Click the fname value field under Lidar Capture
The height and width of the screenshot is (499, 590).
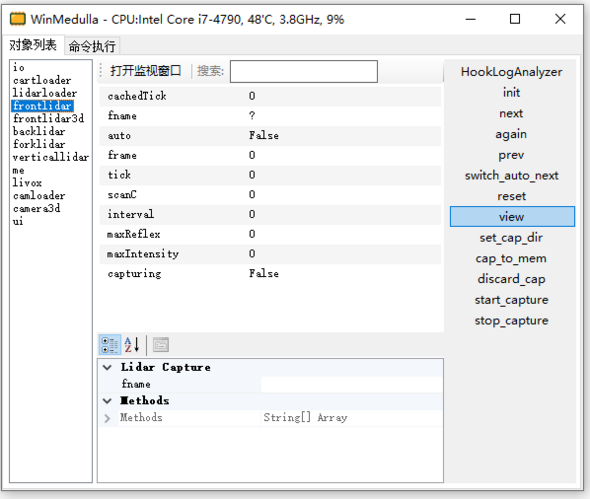coord(351,384)
